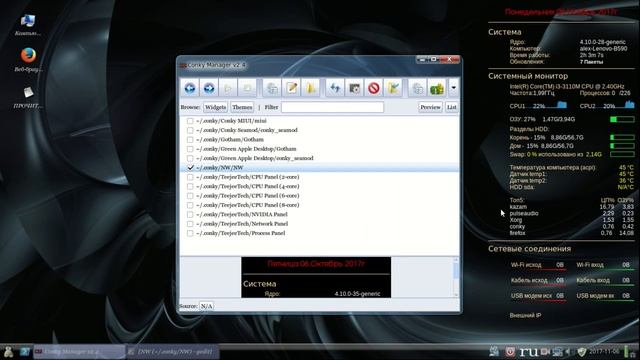Switch to List view
This screenshot has height=360, width=640.
451,107
